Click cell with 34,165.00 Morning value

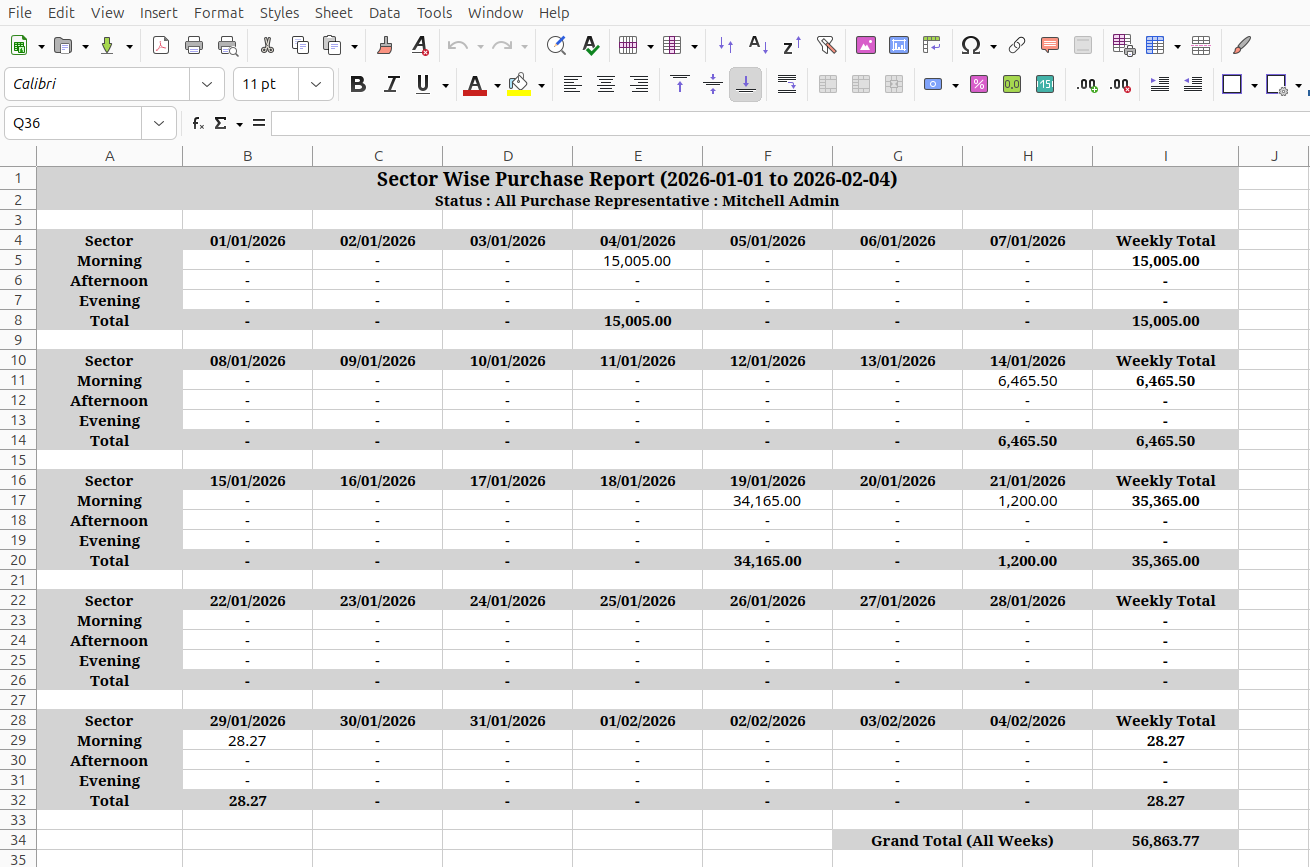(767, 500)
